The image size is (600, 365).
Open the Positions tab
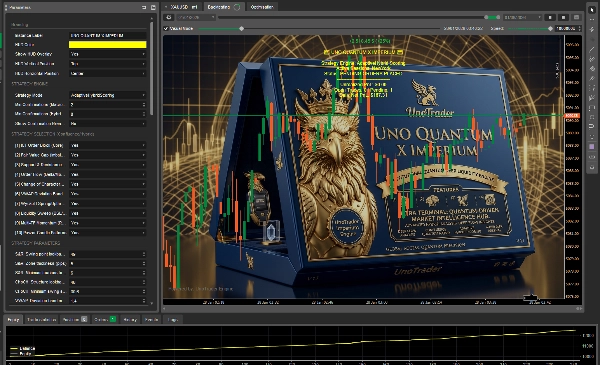(x=75, y=319)
